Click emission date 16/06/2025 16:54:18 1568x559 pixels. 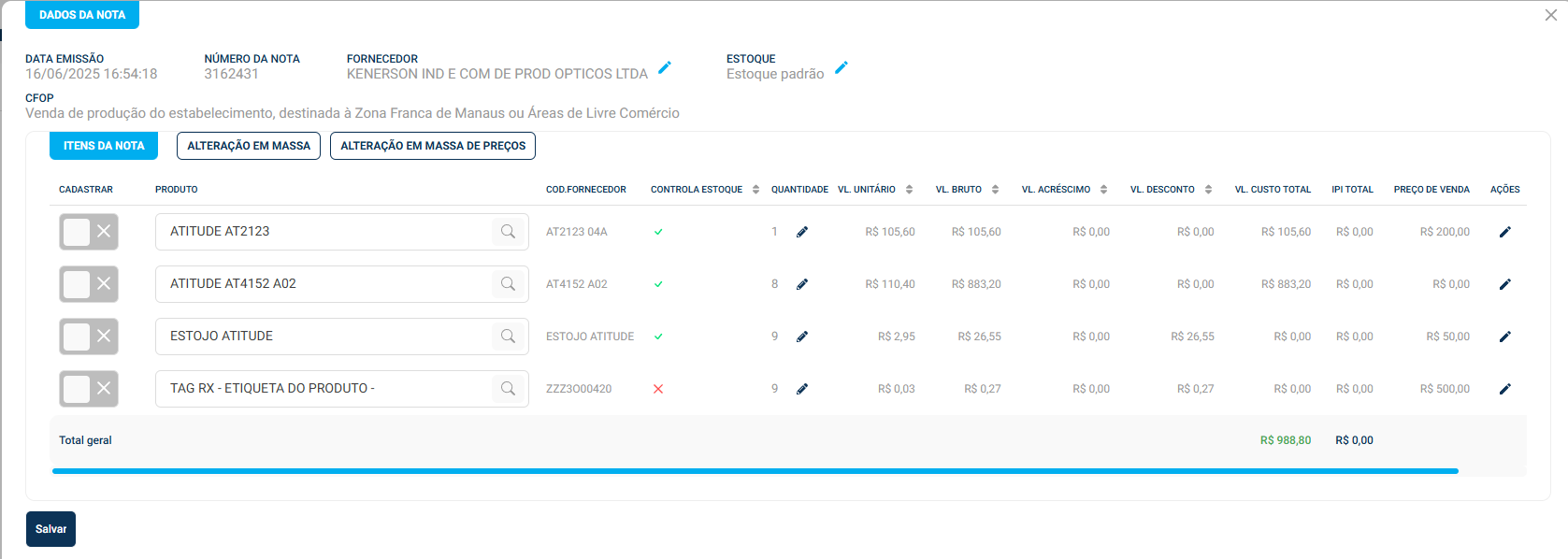click(x=92, y=74)
